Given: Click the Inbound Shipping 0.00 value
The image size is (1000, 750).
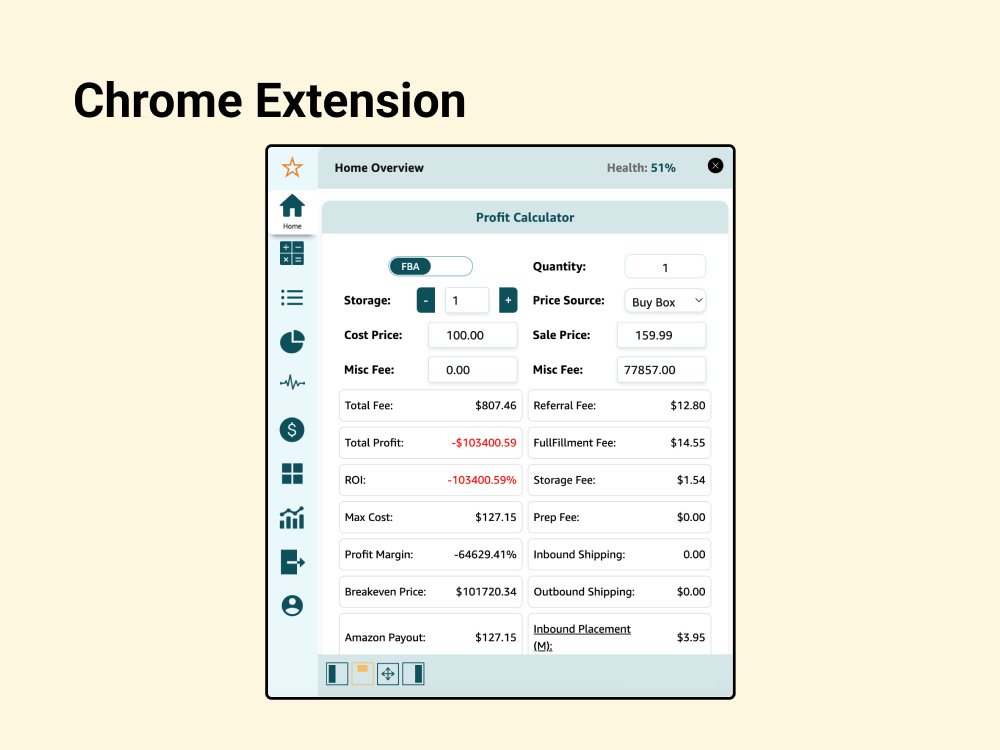Looking at the screenshot, I should 694,555.
